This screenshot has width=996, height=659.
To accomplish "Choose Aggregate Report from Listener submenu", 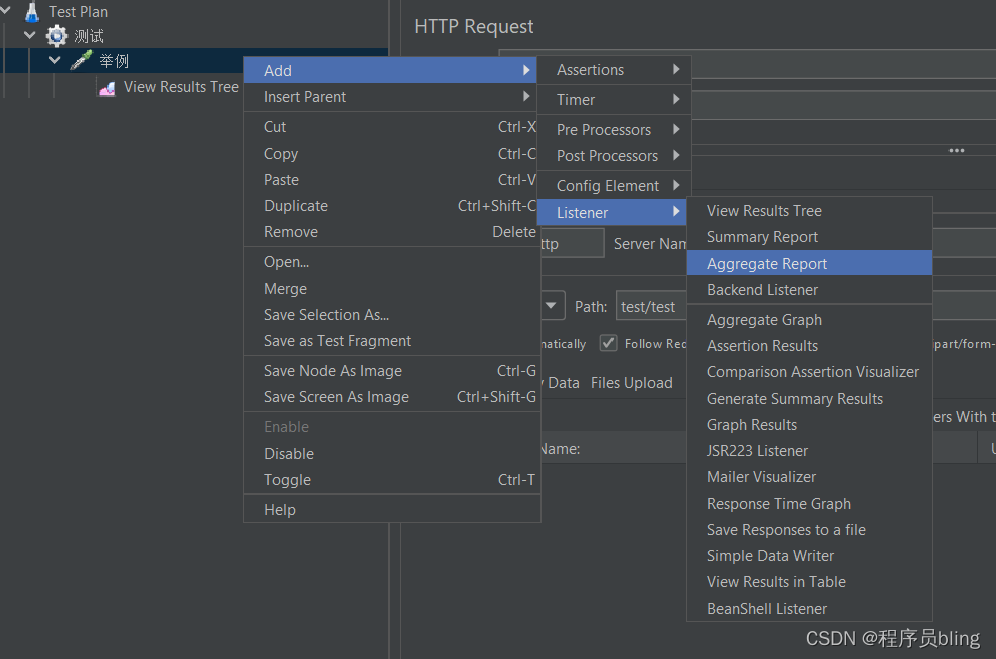I will 767,264.
